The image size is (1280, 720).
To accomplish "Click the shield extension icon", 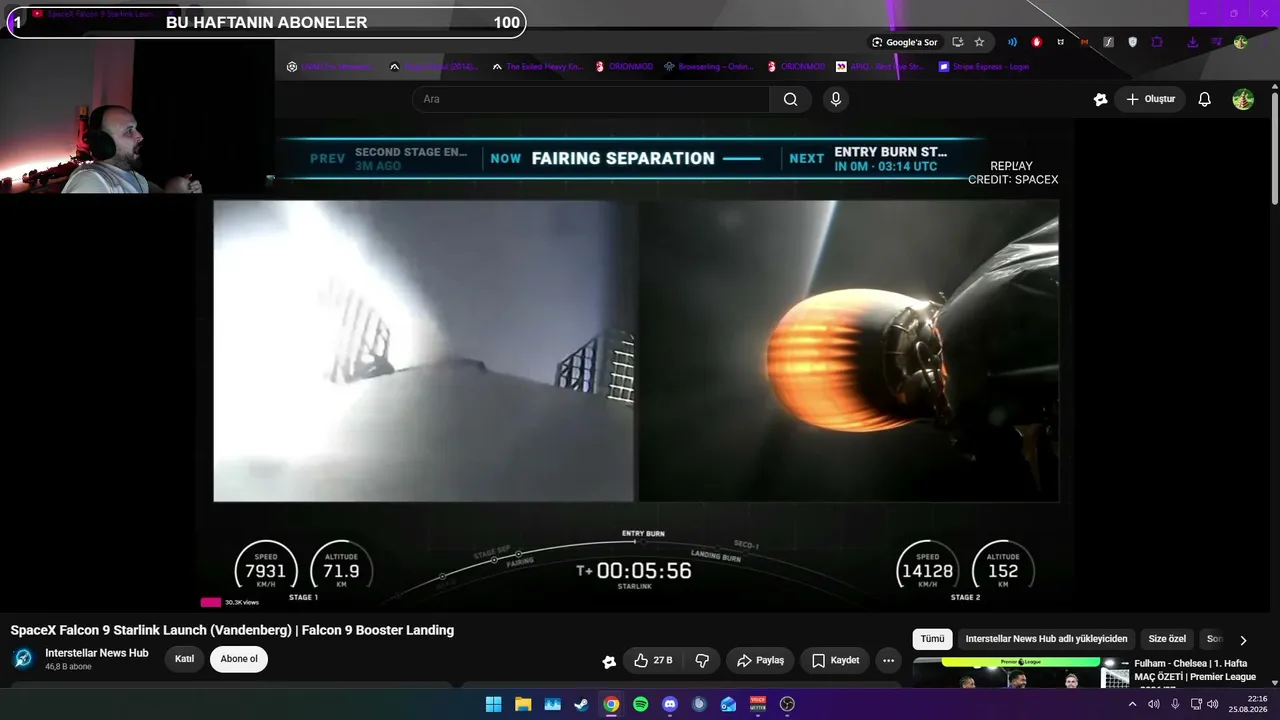I will 1133,42.
